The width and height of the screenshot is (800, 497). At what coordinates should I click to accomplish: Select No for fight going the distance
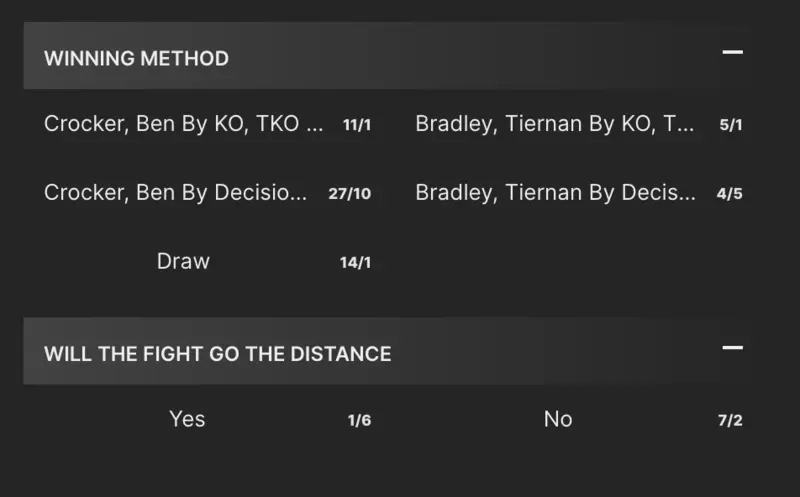coord(558,419)
